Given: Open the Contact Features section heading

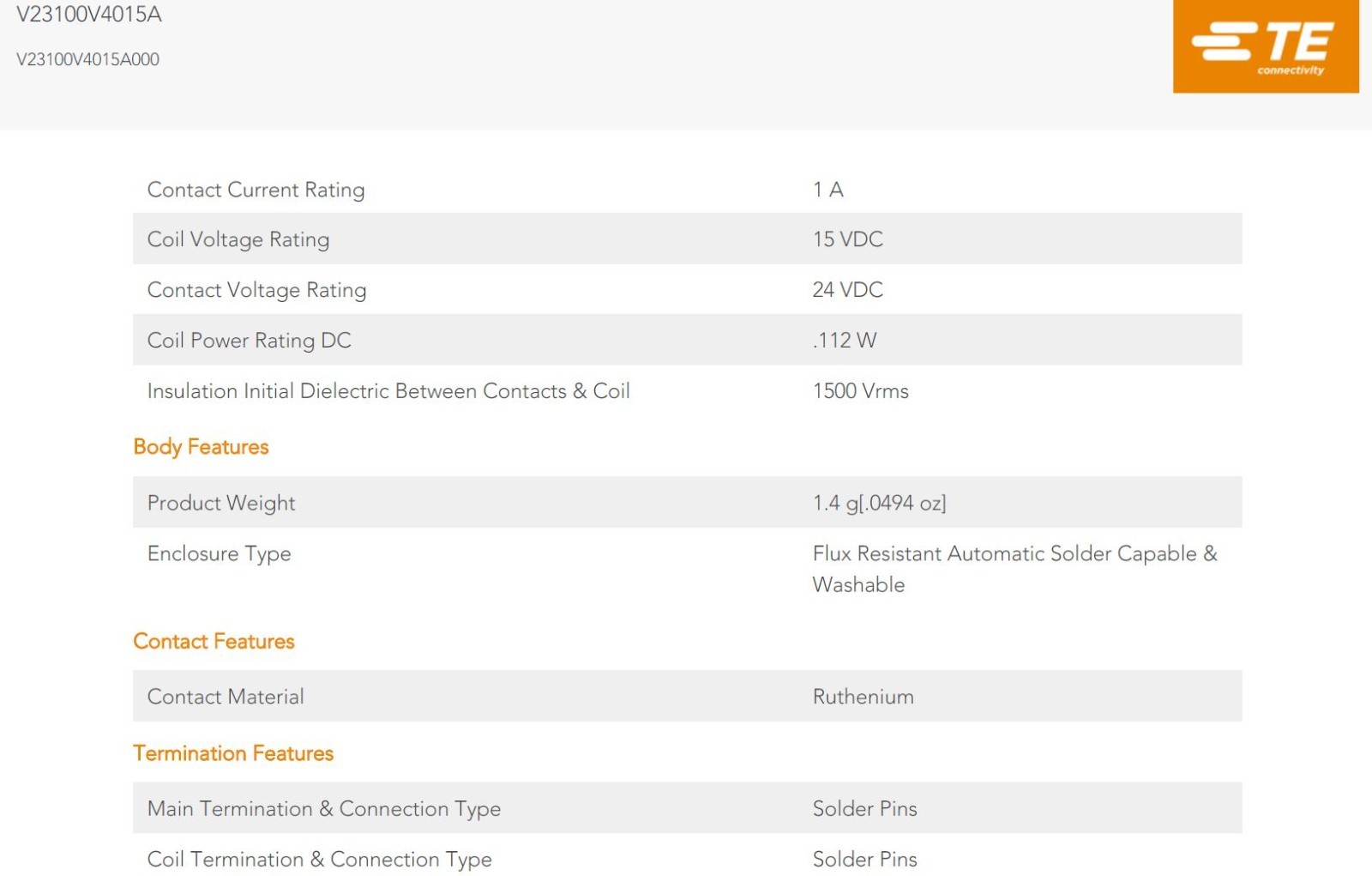Looking at the screenshot, I should (x=214, y=641).
